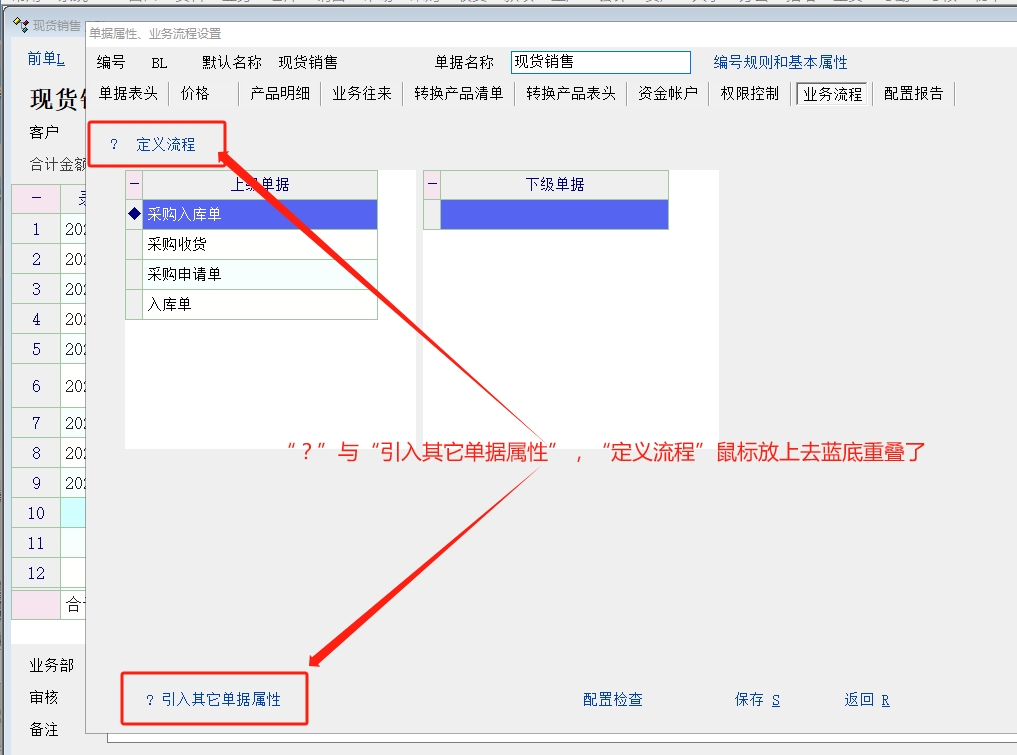Click the minus header of background table

36,198
